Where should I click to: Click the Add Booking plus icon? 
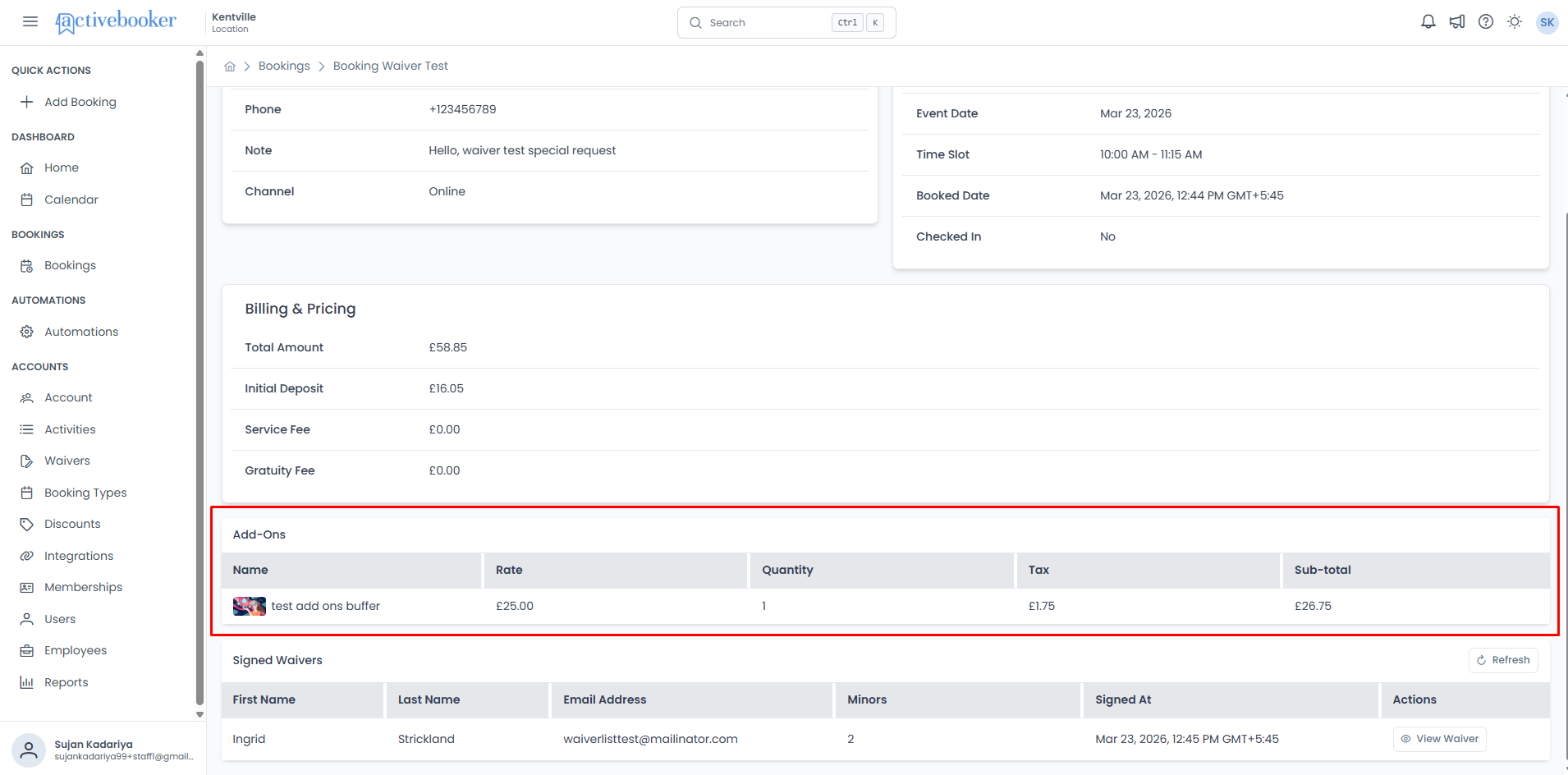(x=27, y=102)
